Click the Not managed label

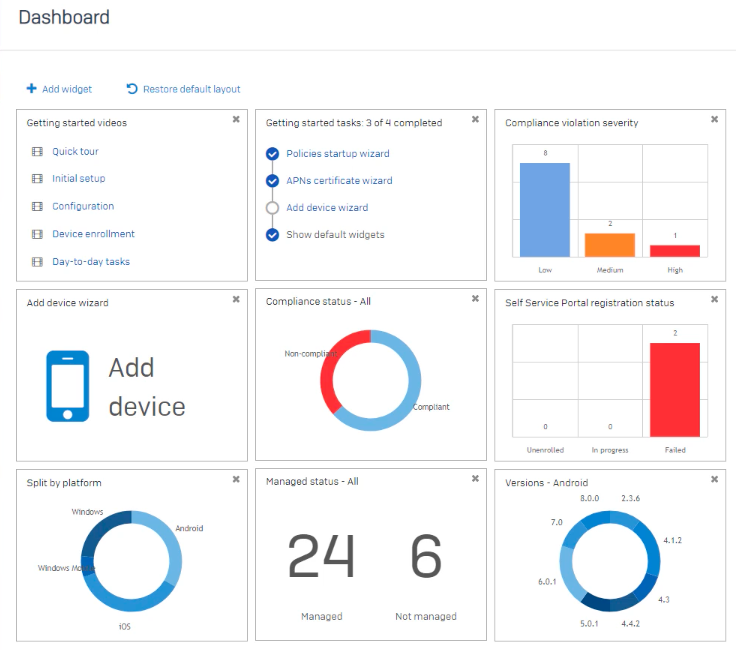click(x=426, y=616)
